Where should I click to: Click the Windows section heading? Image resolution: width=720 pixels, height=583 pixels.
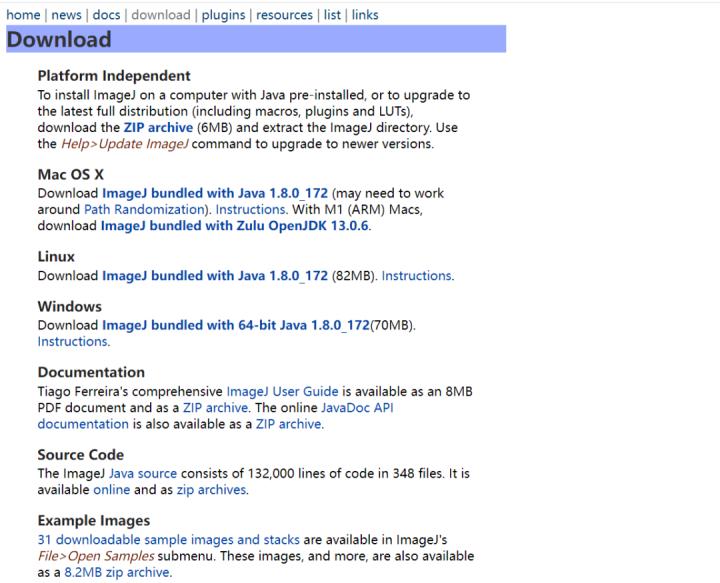coord(70,306)
